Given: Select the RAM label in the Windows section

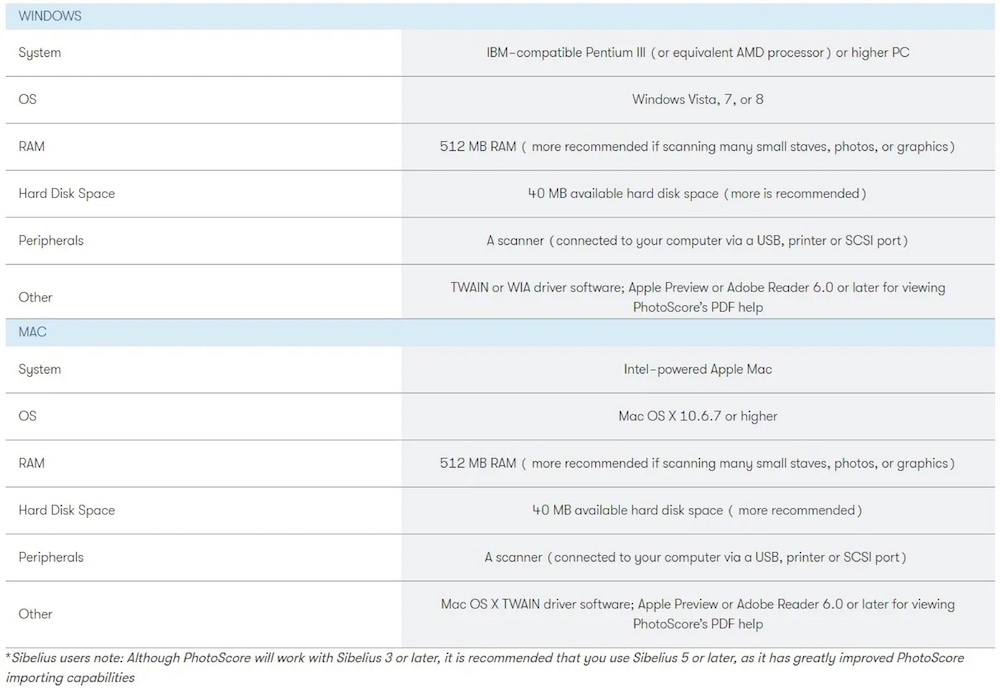Looking at the screenshot, I should point(32,147).
